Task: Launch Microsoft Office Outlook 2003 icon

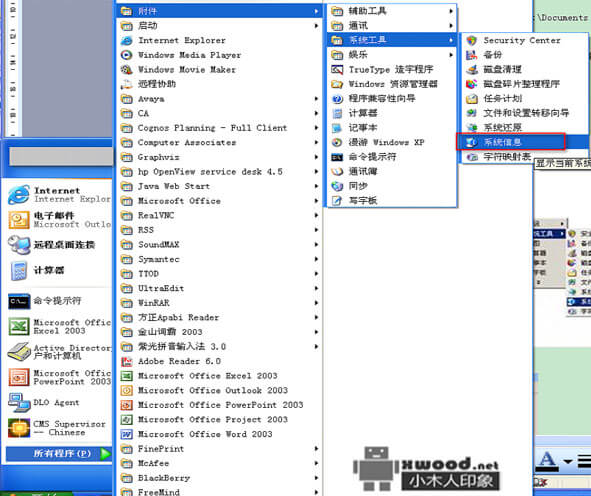Action: click(126, 390)
